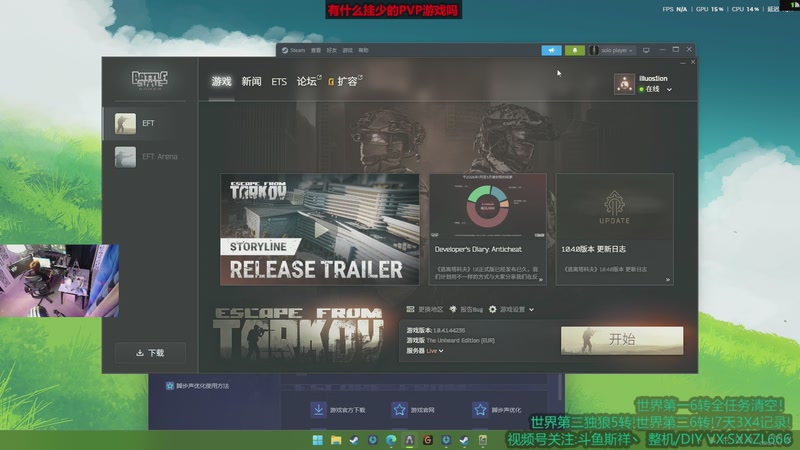Click the Developer's Diary: Anticheat headline
The height and width of the screenshot is (450, 800).
pos(478,249)
